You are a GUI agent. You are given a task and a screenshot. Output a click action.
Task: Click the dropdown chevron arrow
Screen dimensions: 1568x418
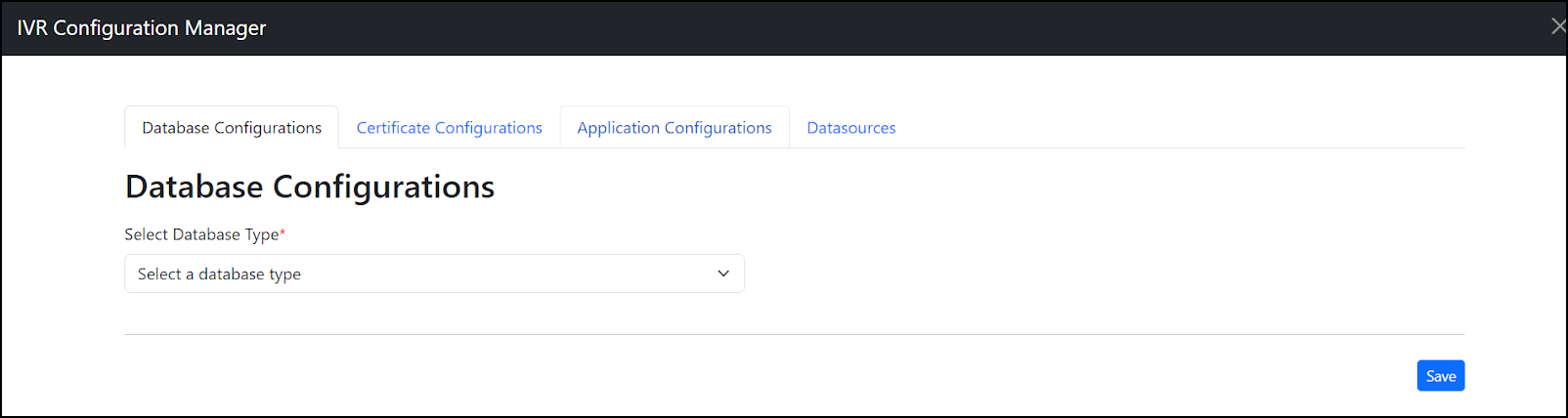[x=723, y=273]
